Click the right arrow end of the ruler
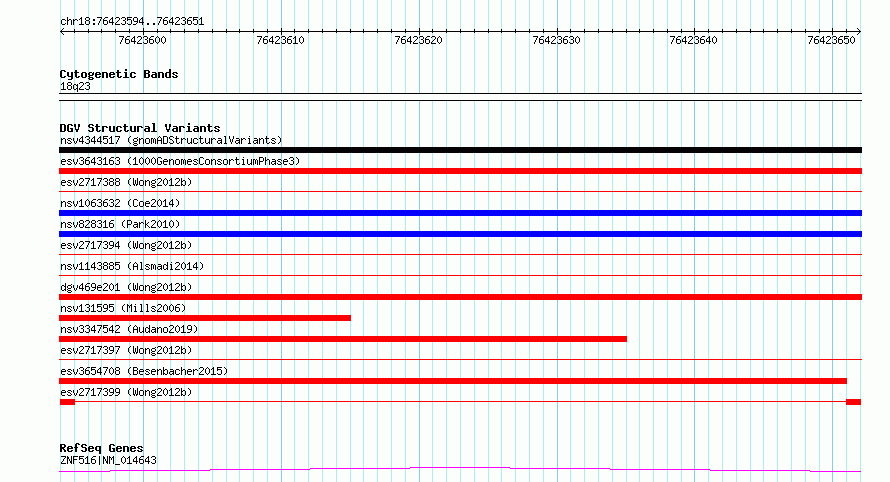This screenshot has height=482, width=890. pos(859,31)
